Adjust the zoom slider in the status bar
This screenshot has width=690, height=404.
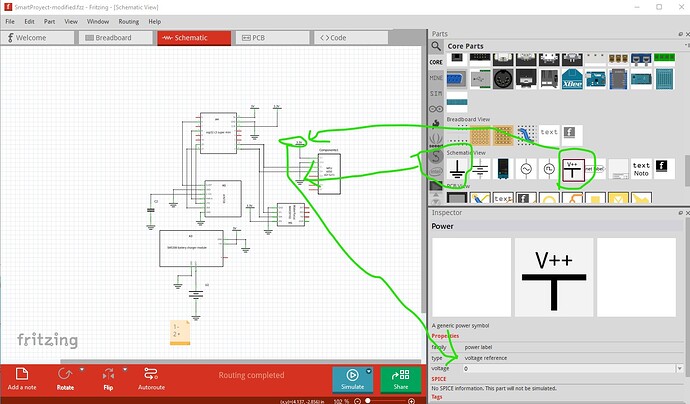coord(370,400)
